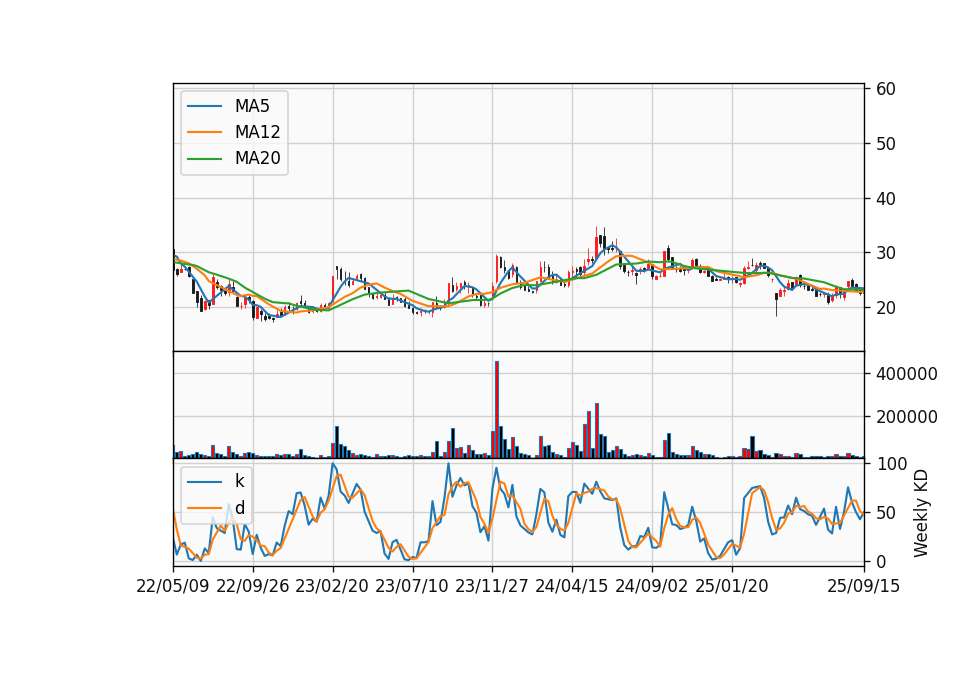960x690 pixels.
Task: Click the price axis value 20
Action: (x=886, y=308)
